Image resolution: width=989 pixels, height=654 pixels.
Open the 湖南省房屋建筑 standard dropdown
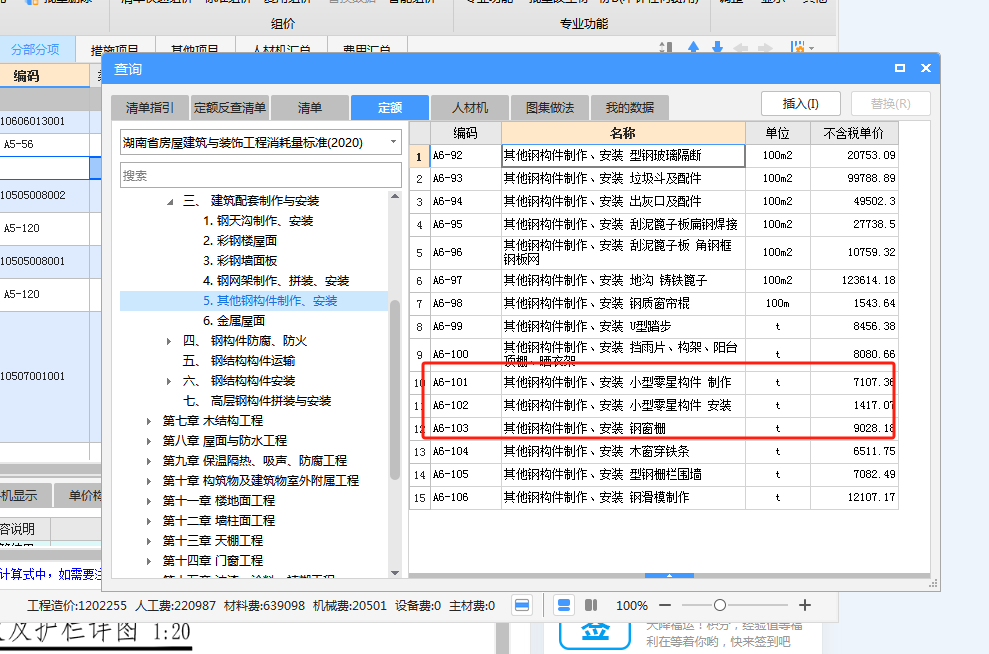click(393, 143)
